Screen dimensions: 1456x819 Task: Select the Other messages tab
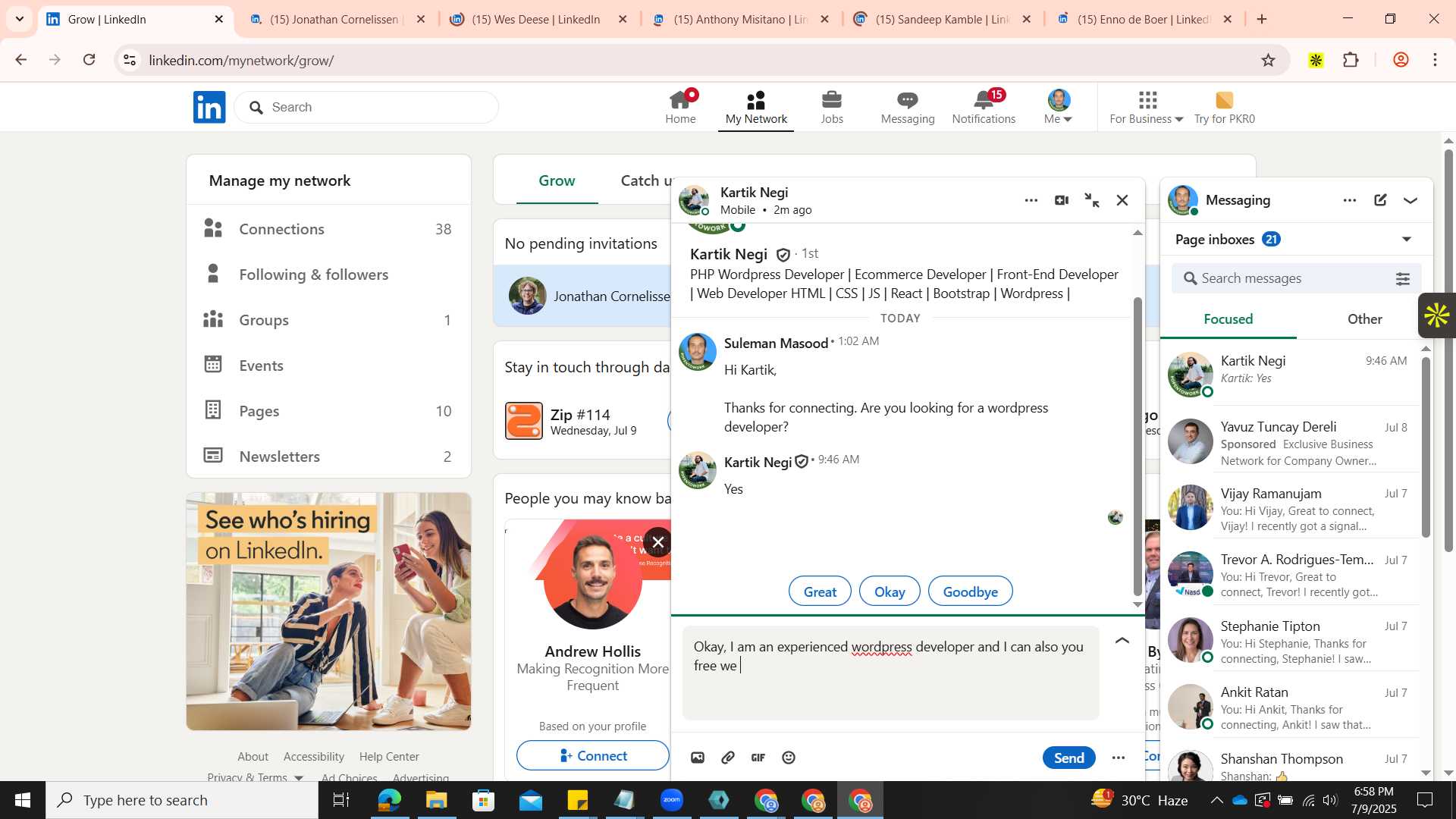(x=1364, y=319)
